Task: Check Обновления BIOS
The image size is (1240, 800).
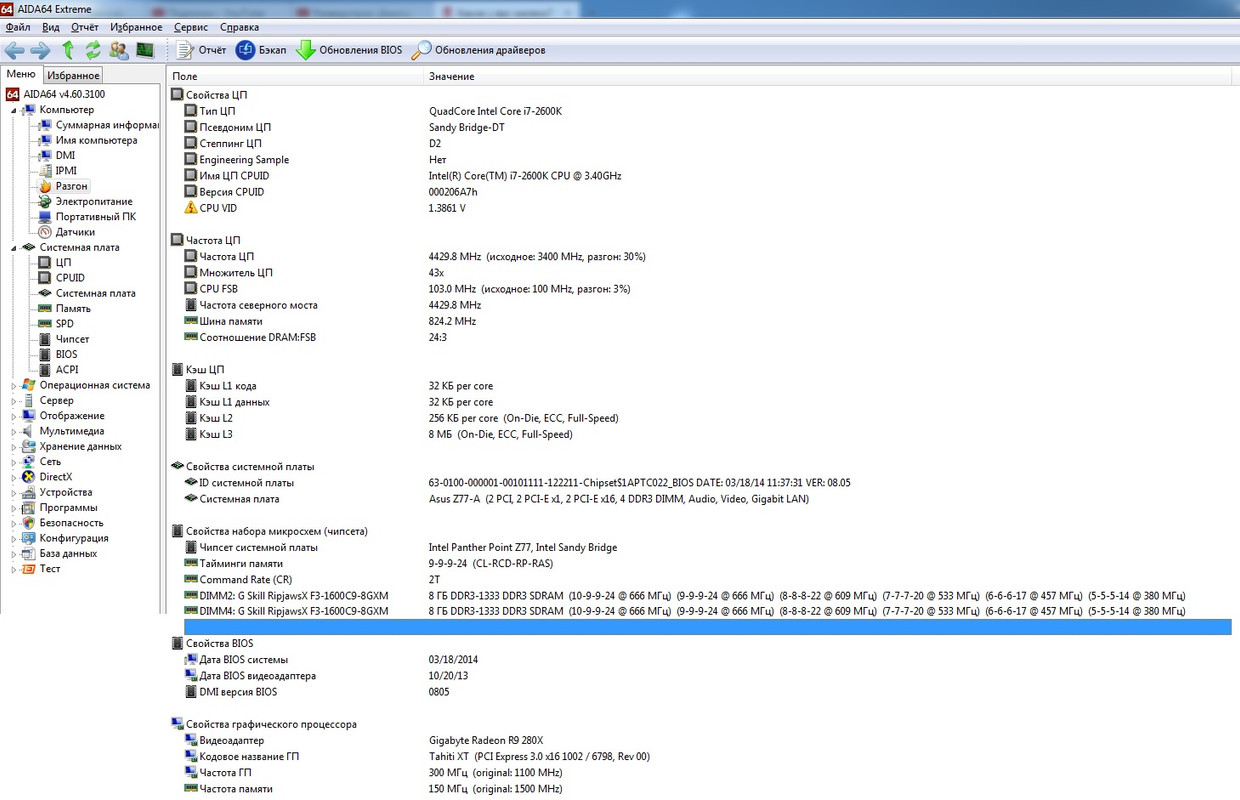Action: click(349, 50)
